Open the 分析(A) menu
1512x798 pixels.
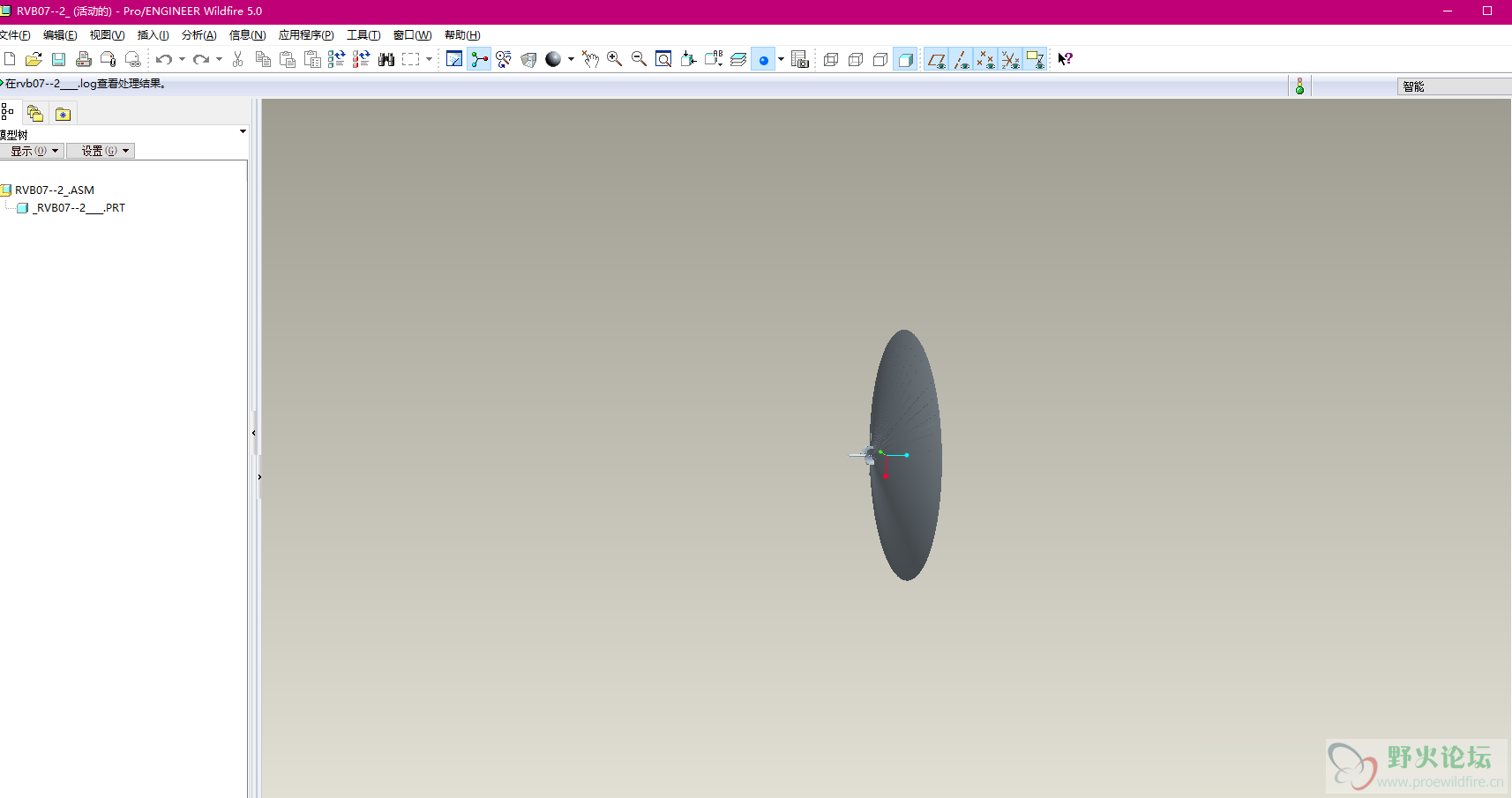[x=199, y=35]
